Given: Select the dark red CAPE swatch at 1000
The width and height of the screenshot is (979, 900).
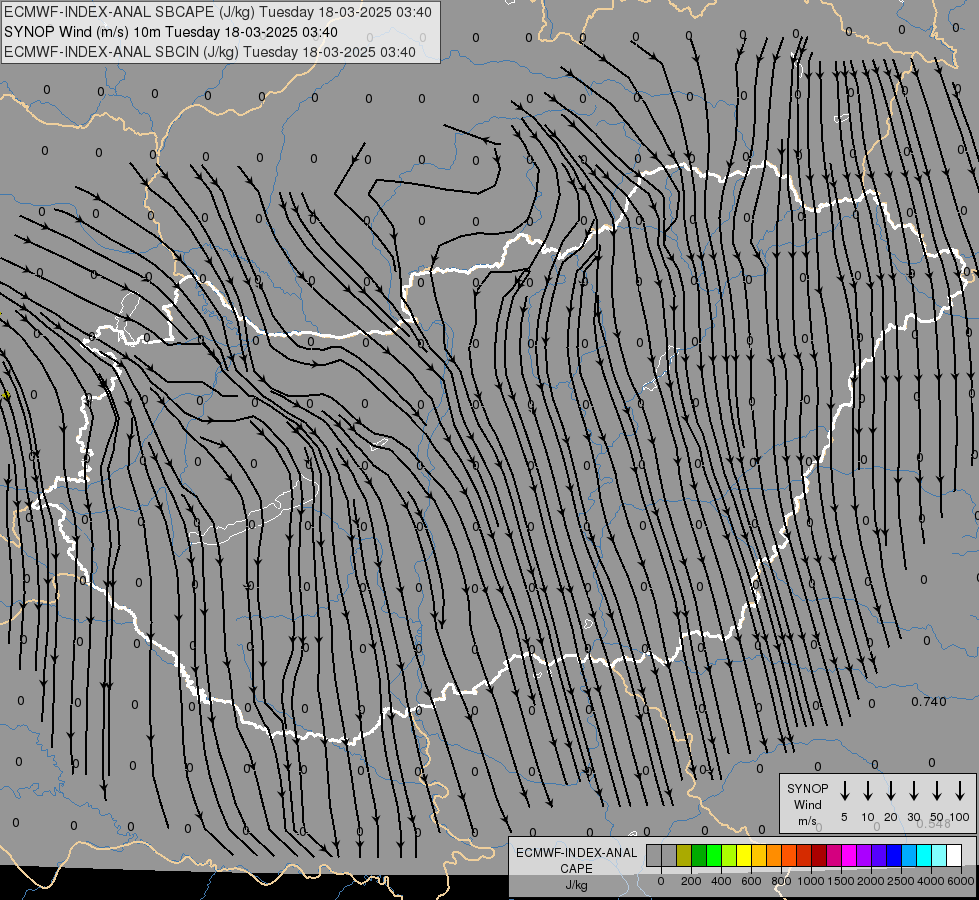Looking at the screenshot, I should [819, 855].
